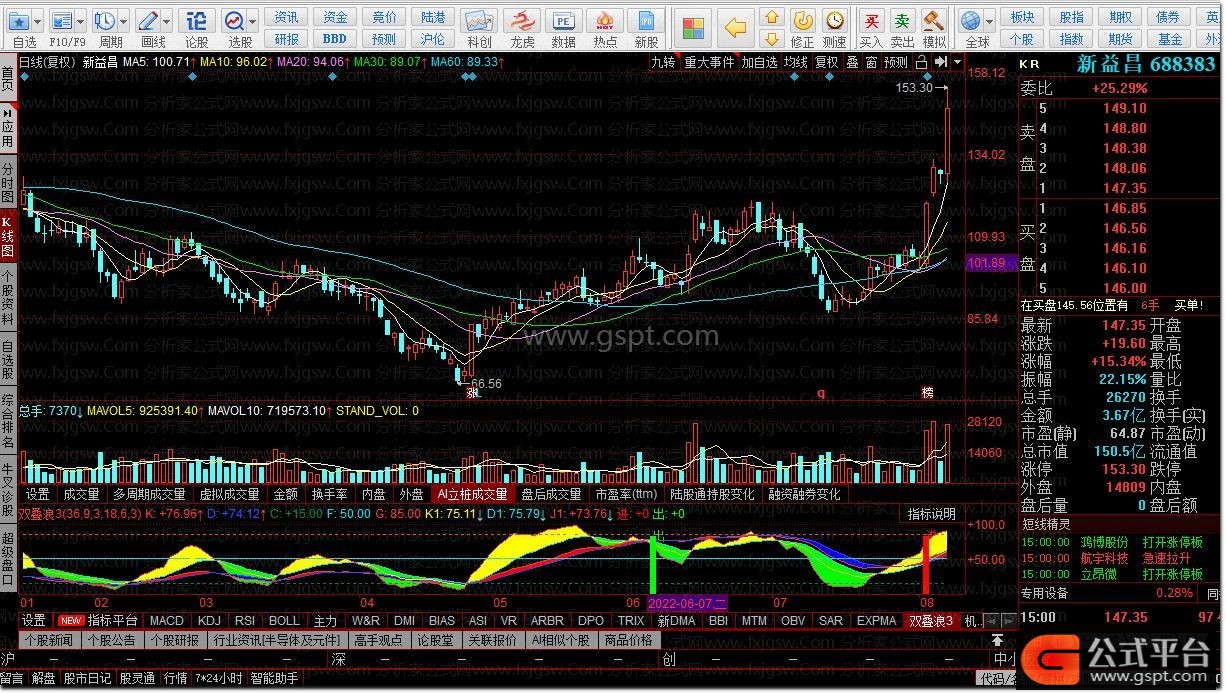Open the 股市日记 stock diary in status bar
The image size is (1226, 693).
tap(88, 679)
